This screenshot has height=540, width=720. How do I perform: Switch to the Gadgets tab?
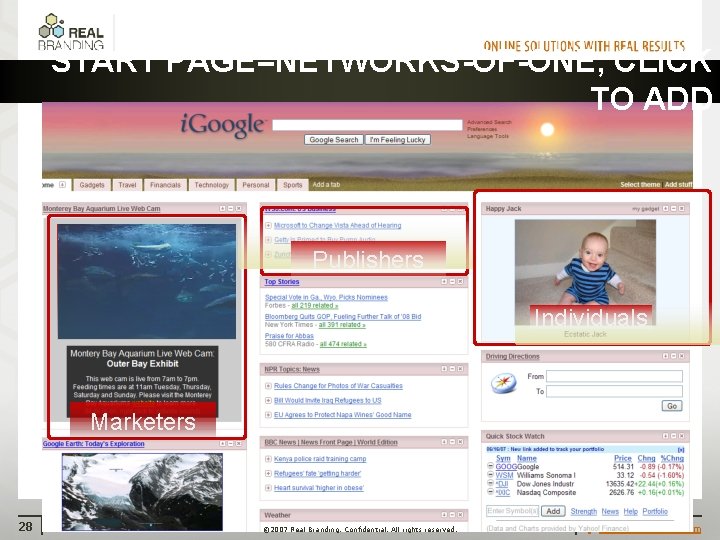[x=92, y=185]
